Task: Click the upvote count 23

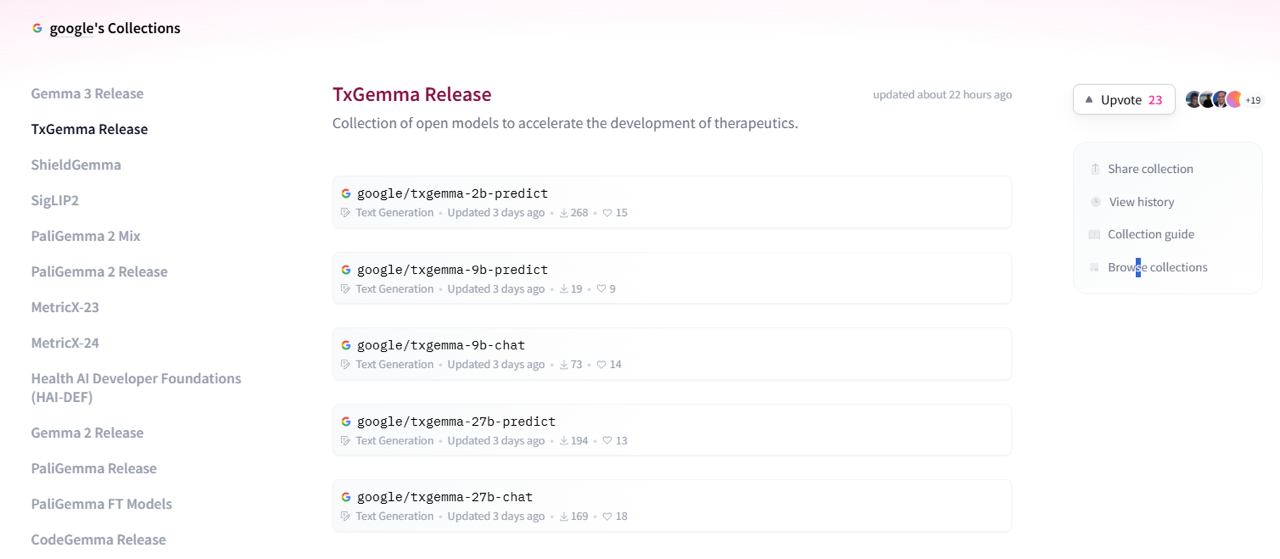Action: click(1155, 100)
